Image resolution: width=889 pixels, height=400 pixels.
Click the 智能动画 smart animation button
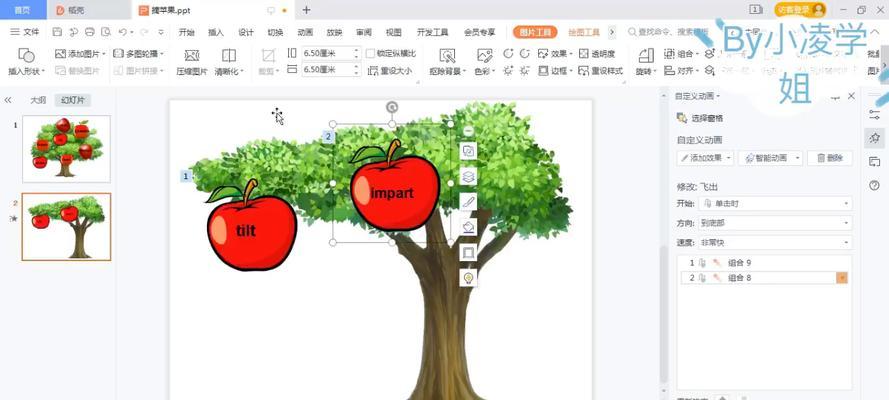771,158
